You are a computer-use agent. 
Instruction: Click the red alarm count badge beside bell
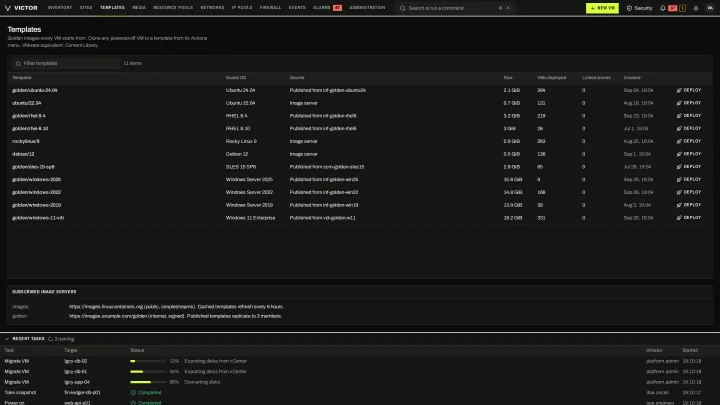click(673, 8)
